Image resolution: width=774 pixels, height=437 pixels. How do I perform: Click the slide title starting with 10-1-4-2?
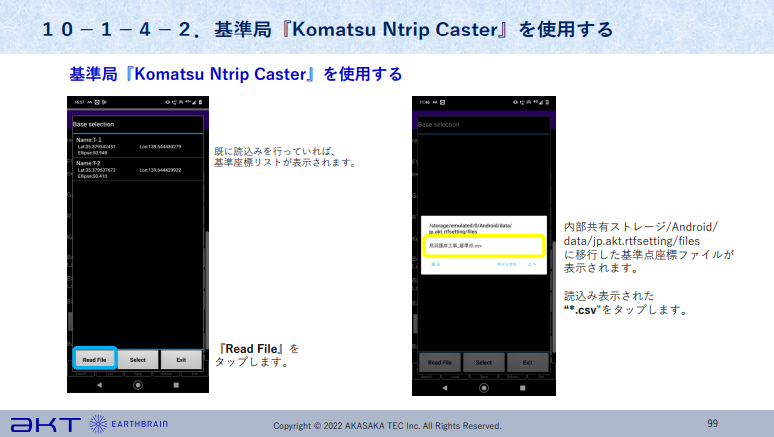(328, 29)
